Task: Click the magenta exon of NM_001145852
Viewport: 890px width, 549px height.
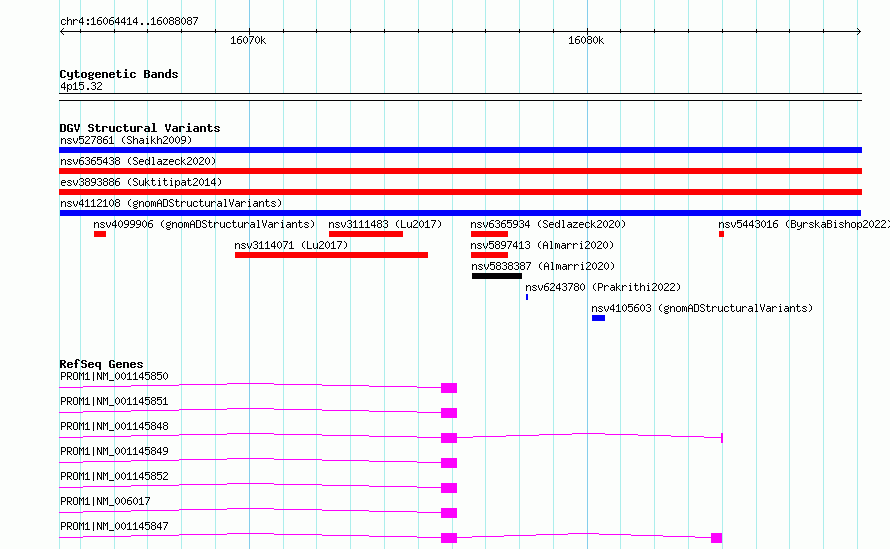Action: click(x=449, y=488)
